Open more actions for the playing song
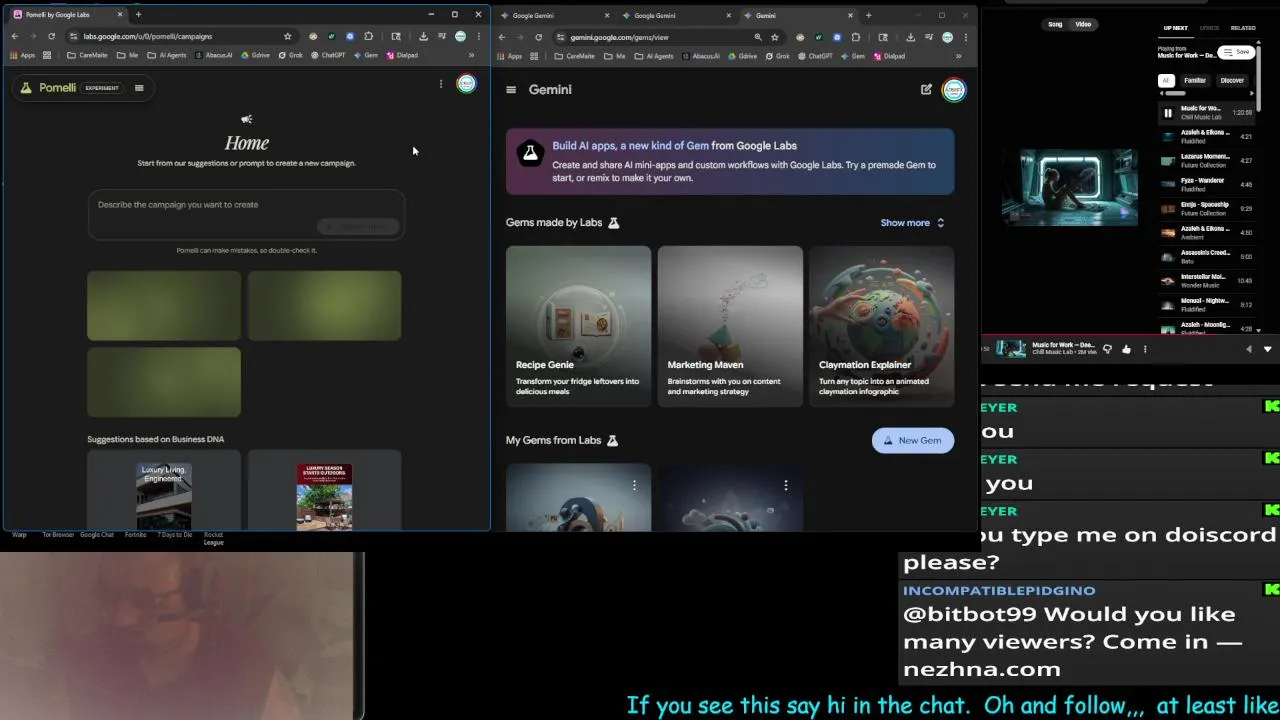This screenshot has height=720, width=1280. click(x=1145, y=349)
